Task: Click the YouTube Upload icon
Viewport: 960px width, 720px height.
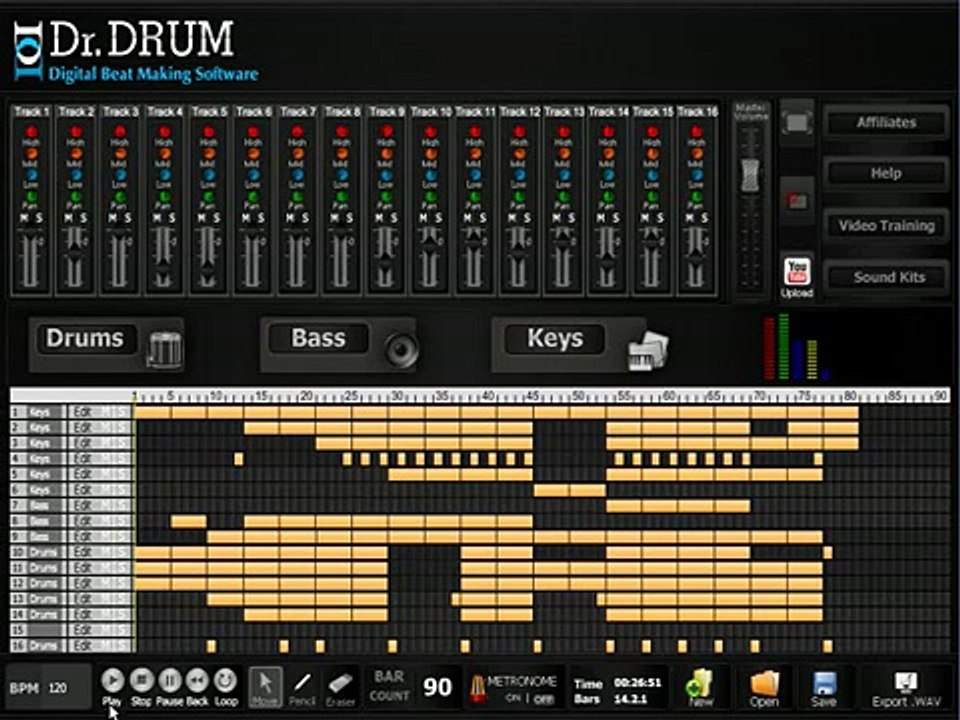Action: point(797,272)
